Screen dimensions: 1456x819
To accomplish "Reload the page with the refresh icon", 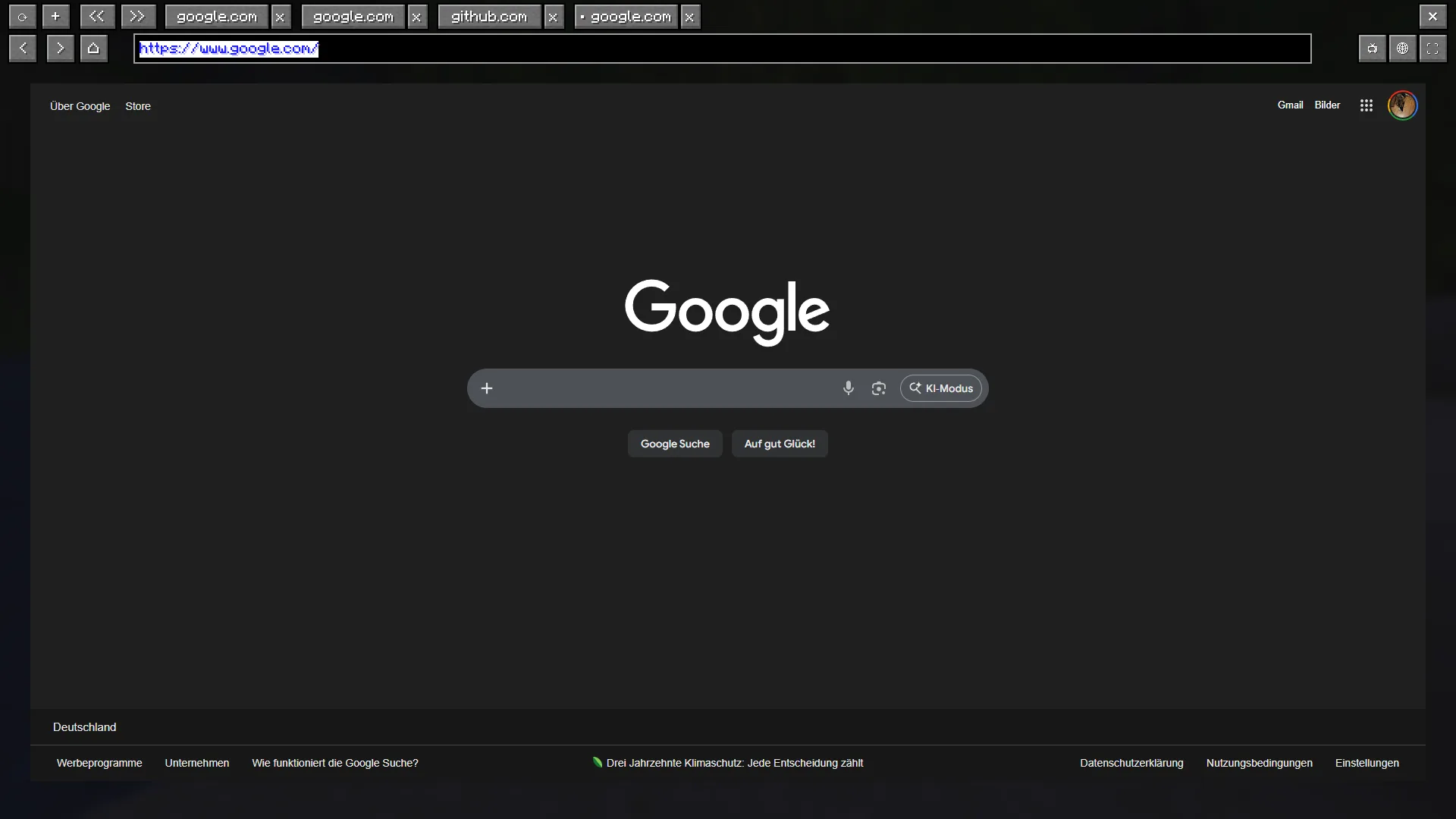I will point(22,17).
